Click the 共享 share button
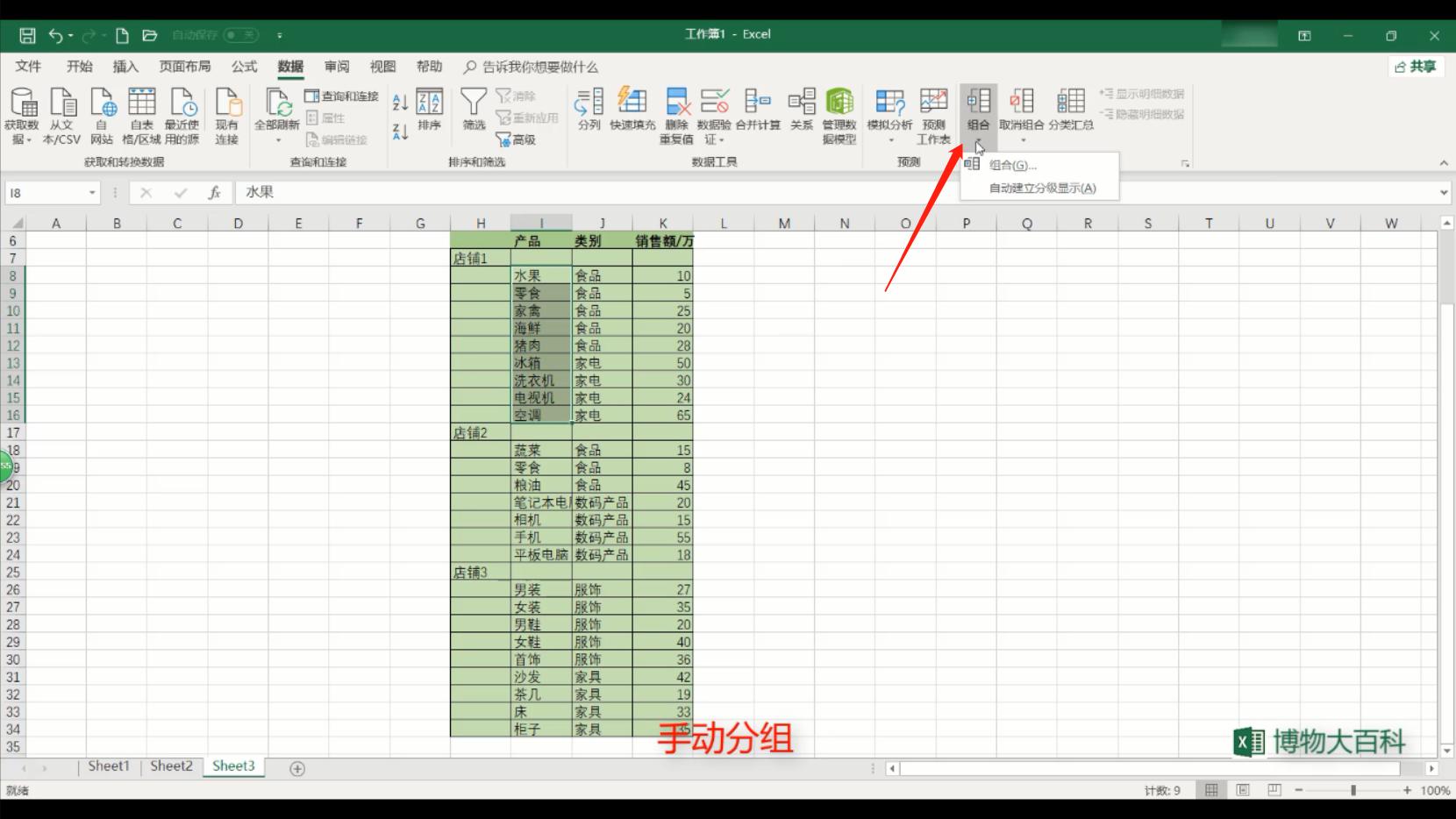 (1415, 66)
